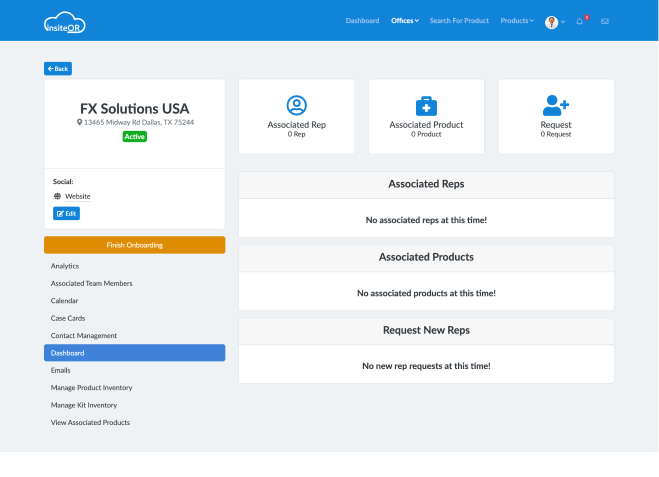This screenshot has height=477, width=659.
Task: Open View Associated Products in sidebar
Action: click(90, 422)
